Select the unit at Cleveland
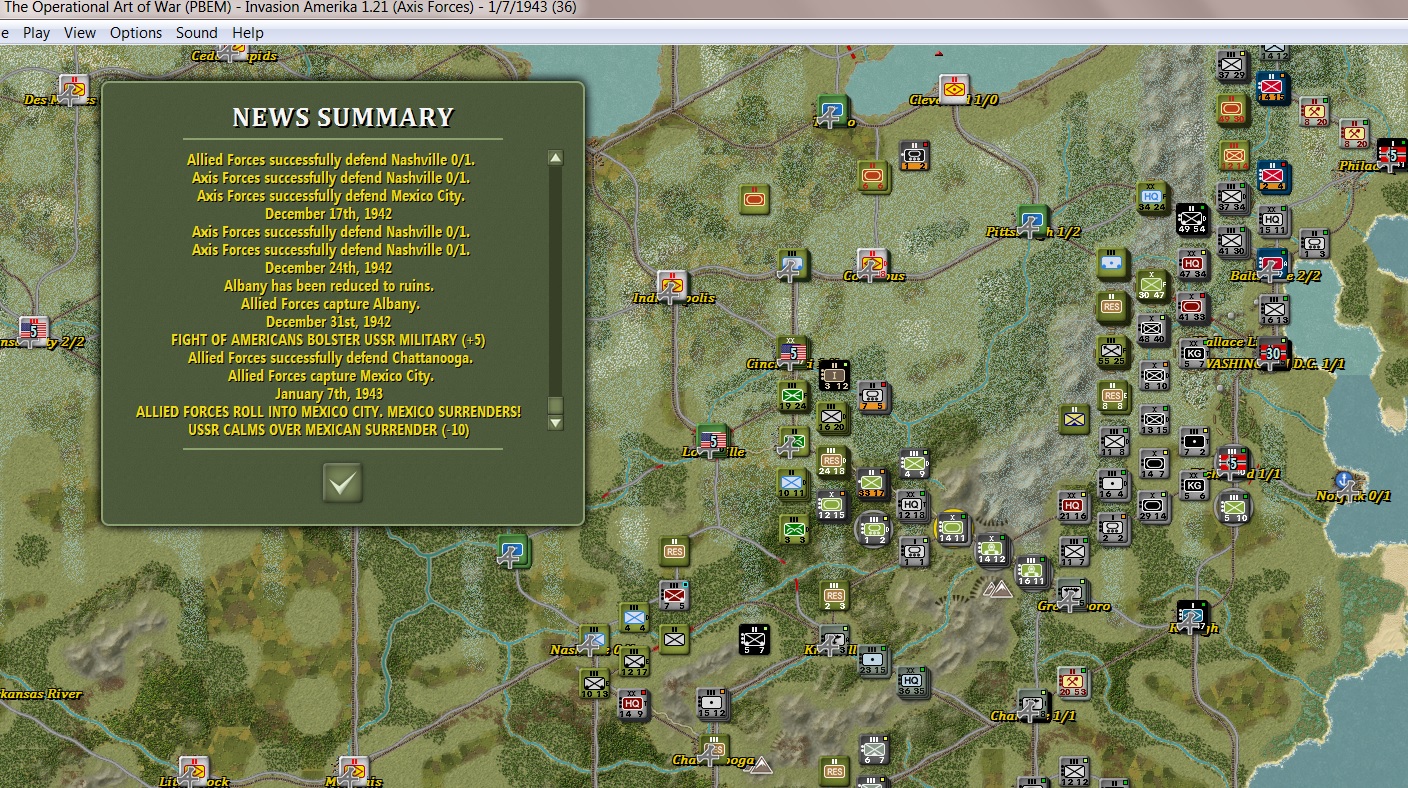 coord(954,90)
